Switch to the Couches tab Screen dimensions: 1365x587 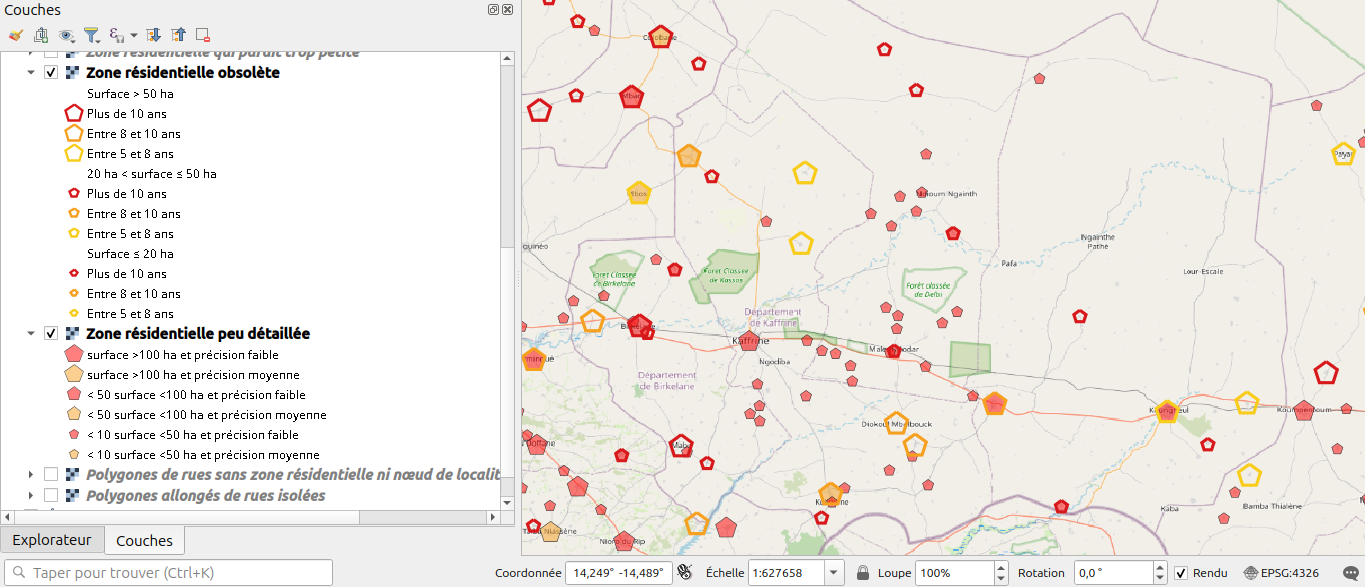coord(145,540)
